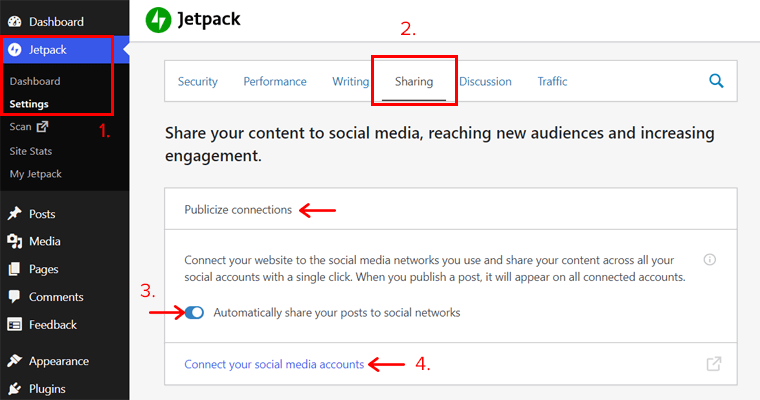Toggle Automatically share posts to social networks
This screenshot has height=400, width=760.
point(194,313)
